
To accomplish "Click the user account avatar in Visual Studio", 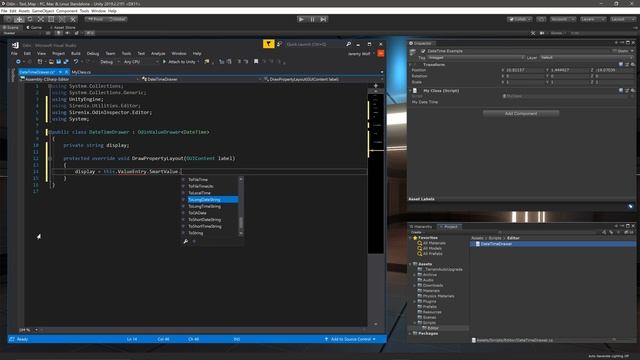I will 380,53.
